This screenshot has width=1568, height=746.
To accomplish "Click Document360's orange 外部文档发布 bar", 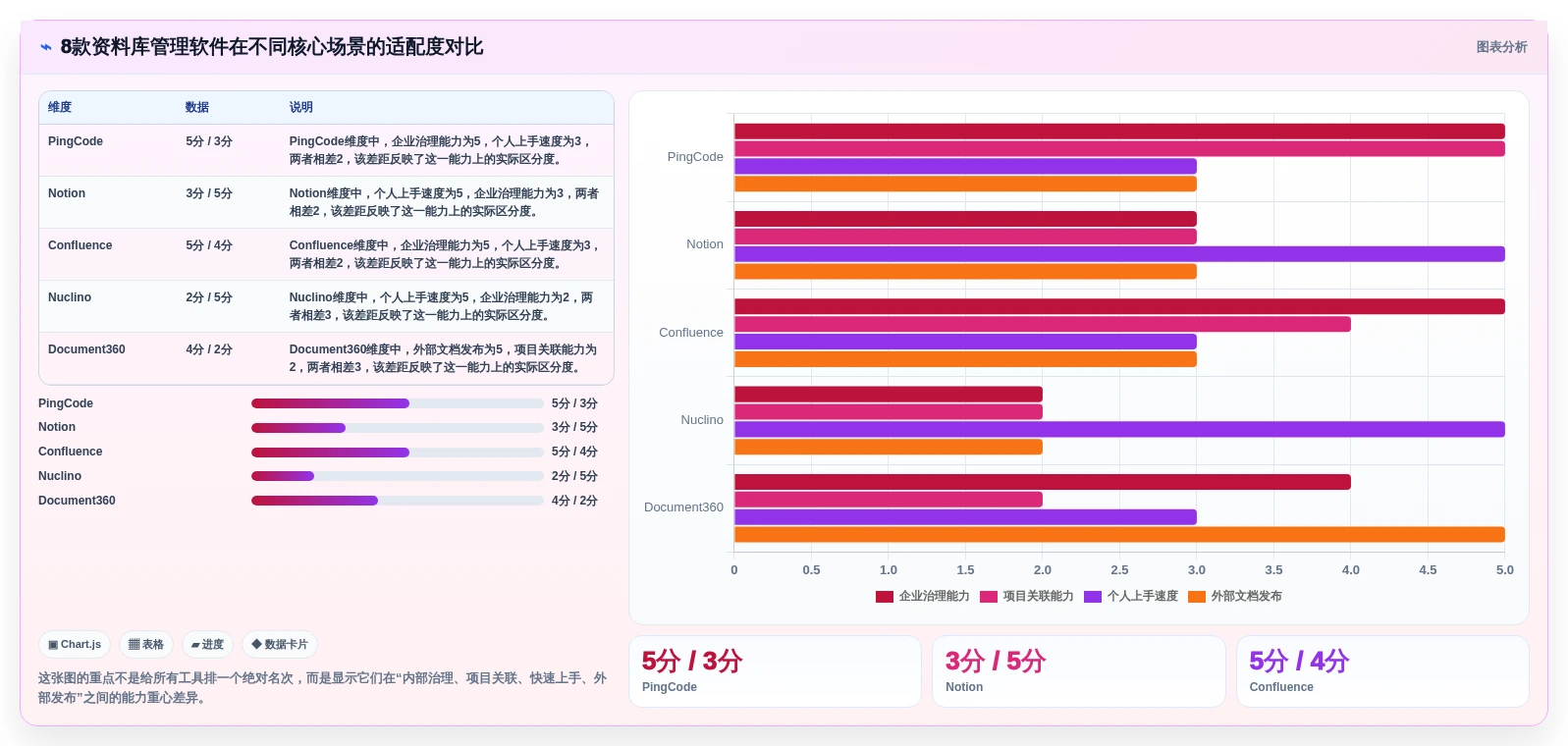I will 1119,535.
